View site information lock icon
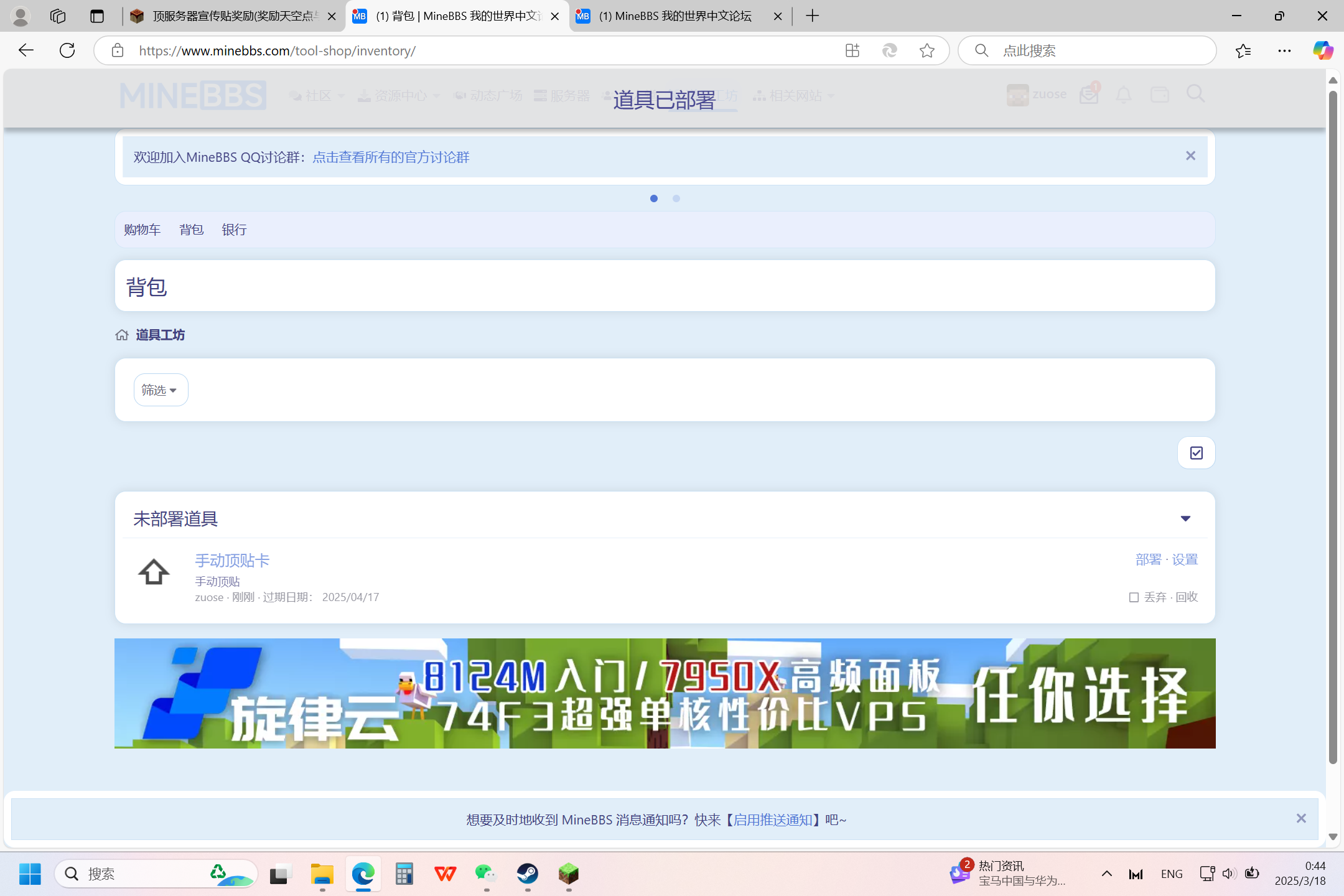 click(x=118, y=50)
